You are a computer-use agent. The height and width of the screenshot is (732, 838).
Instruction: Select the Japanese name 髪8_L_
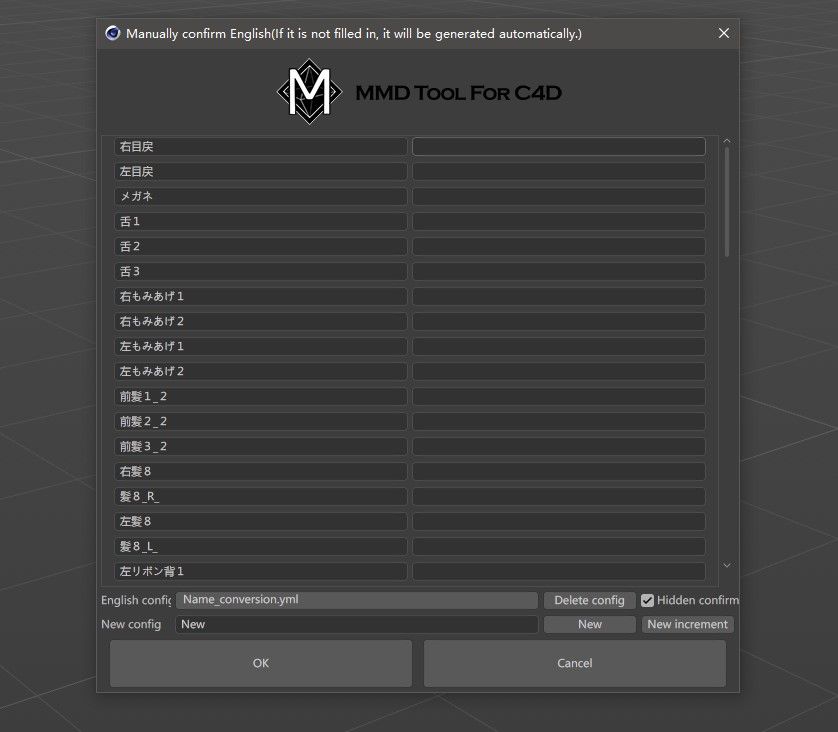(x=261, y=546)
